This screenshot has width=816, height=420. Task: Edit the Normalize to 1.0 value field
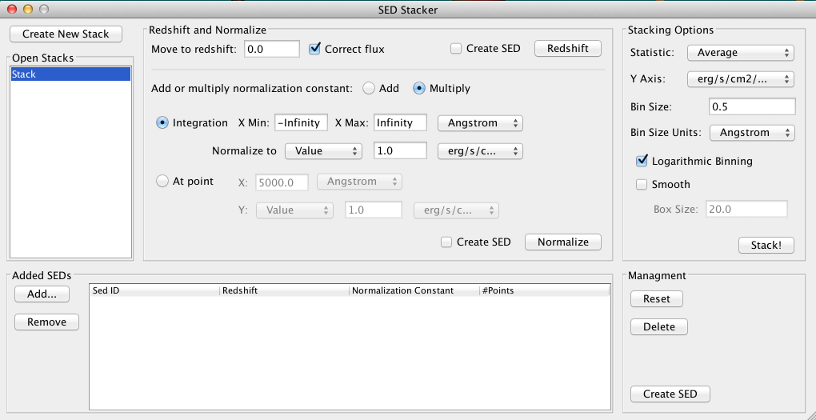pyautogui.click(x=400, y=151)
